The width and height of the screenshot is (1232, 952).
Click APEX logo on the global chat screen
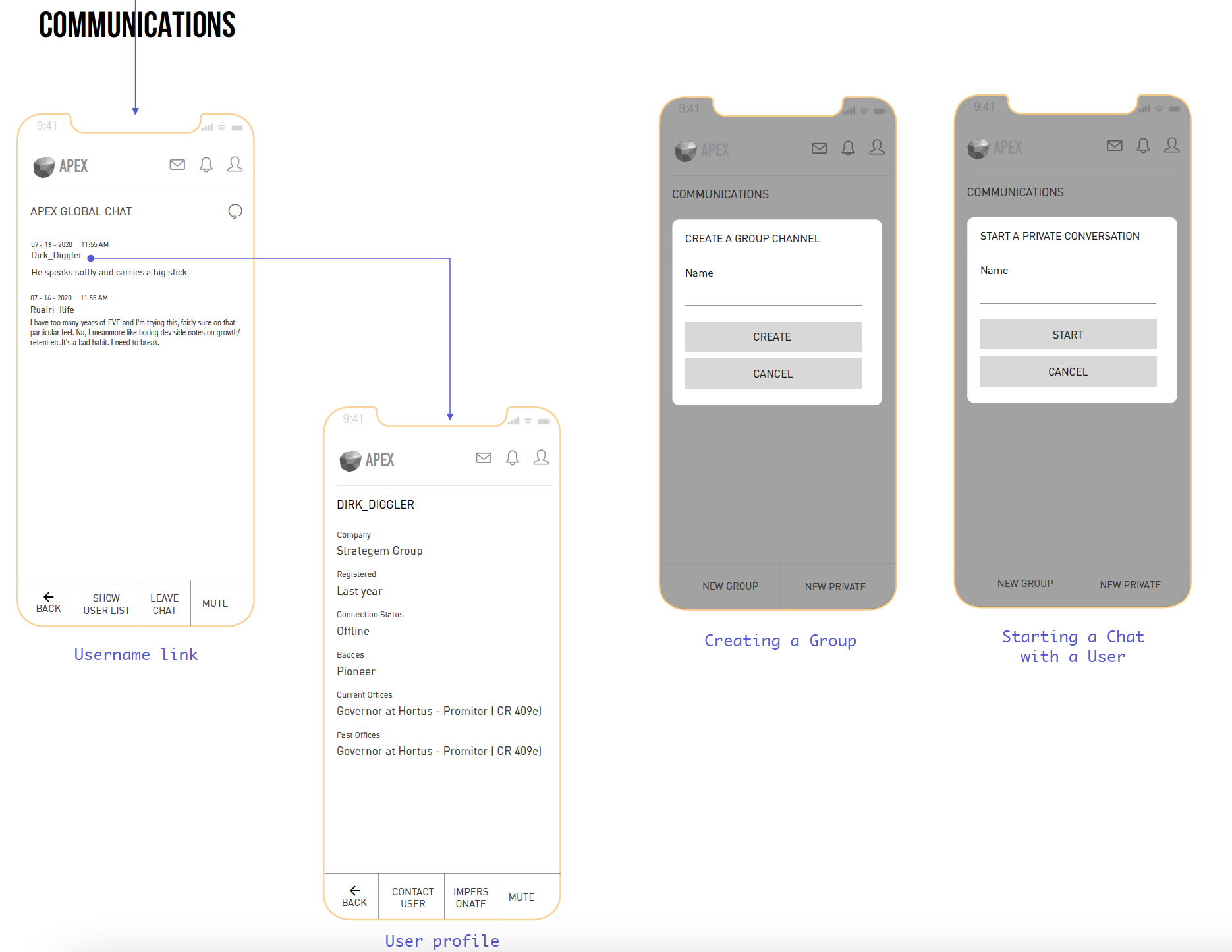coord(61,166)
